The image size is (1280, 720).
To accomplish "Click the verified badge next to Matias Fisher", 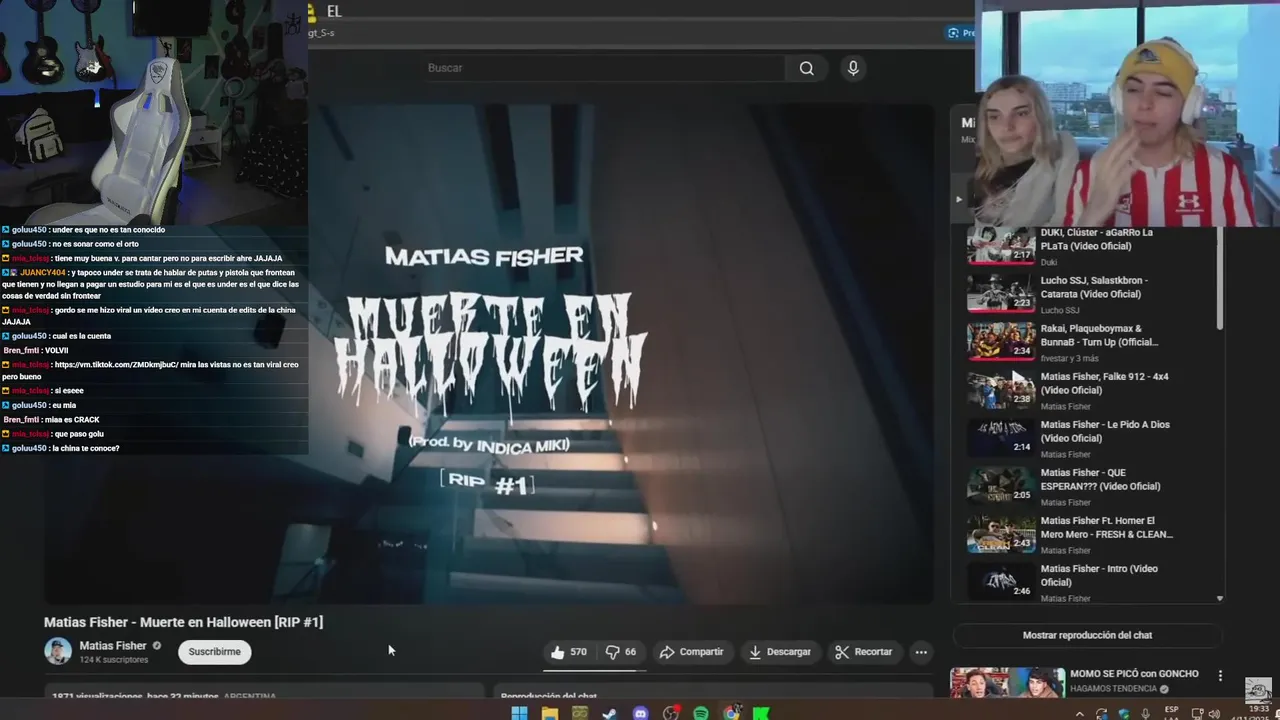I will (157, 646).
